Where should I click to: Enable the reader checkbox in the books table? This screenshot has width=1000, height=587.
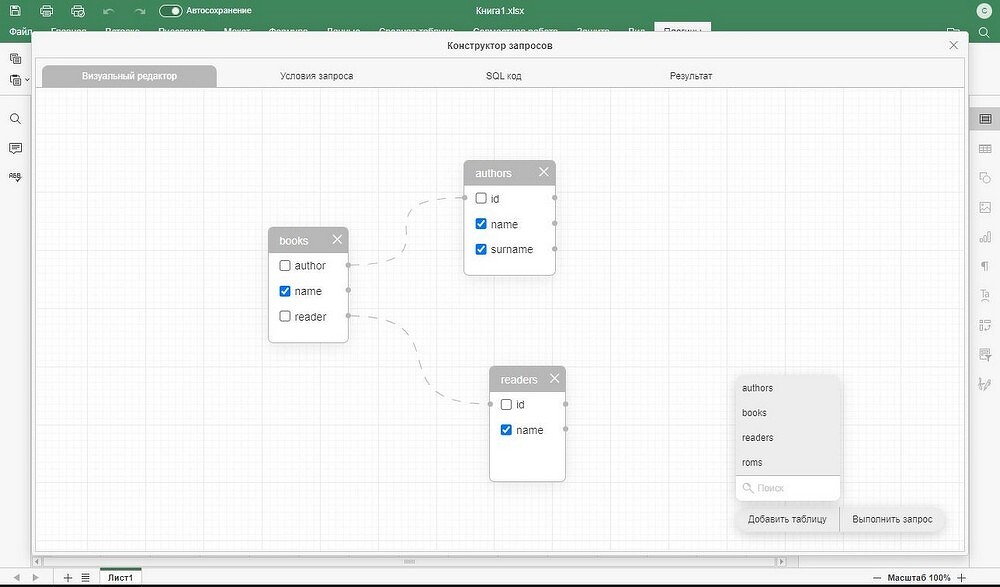(x=285, y=316)
